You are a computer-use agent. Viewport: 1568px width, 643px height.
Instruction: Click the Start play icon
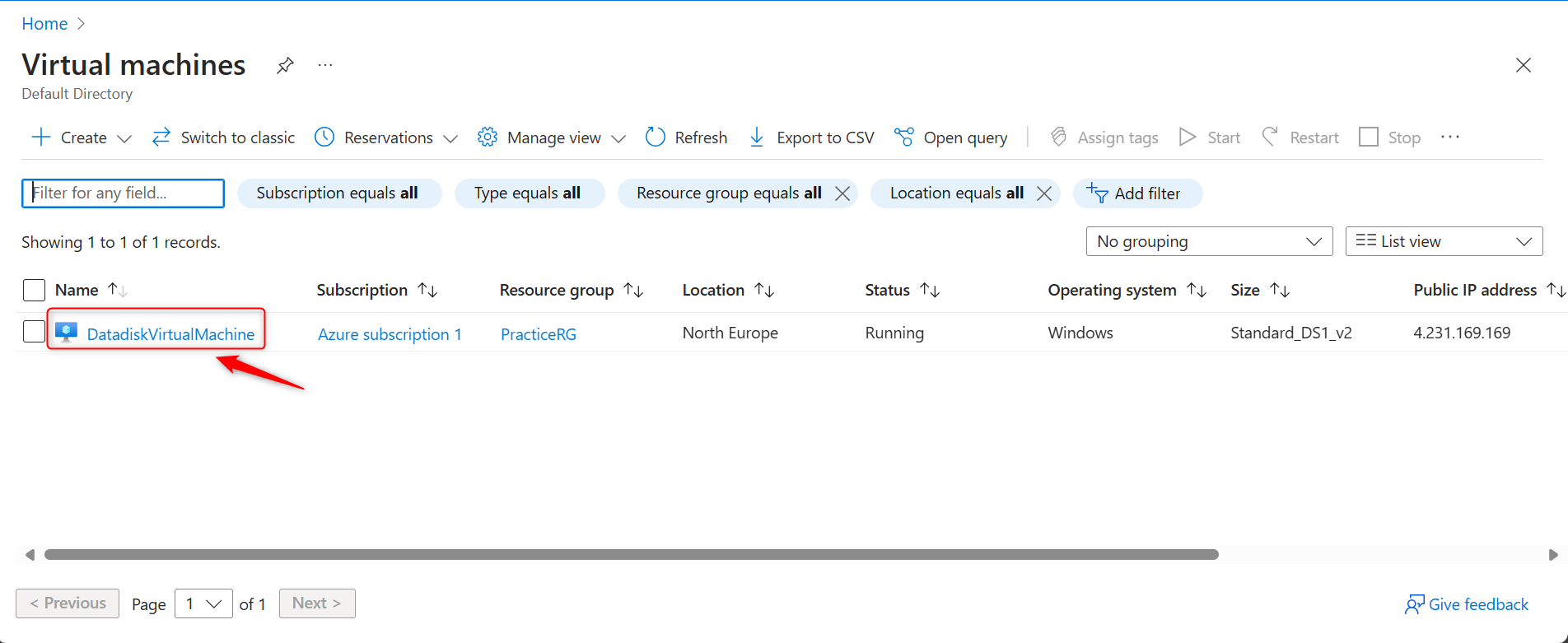1188,137
